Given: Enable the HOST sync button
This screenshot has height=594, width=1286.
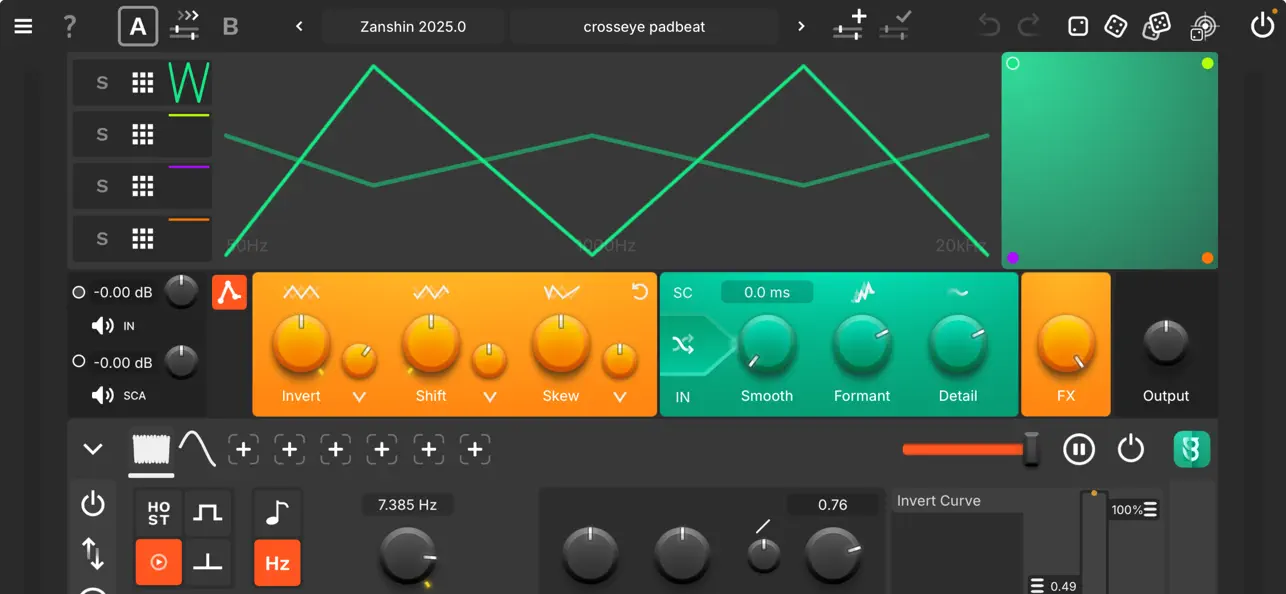Looking at the screenshot, I should tap(159, 513).
